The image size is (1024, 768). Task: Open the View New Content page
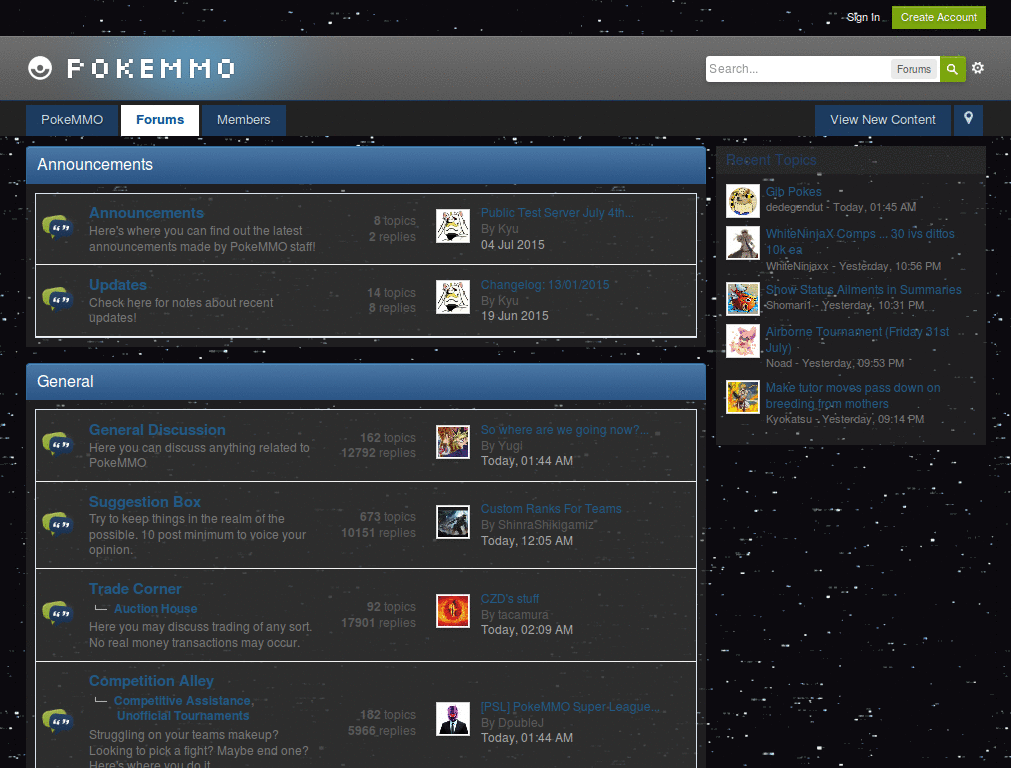(882, 119)
